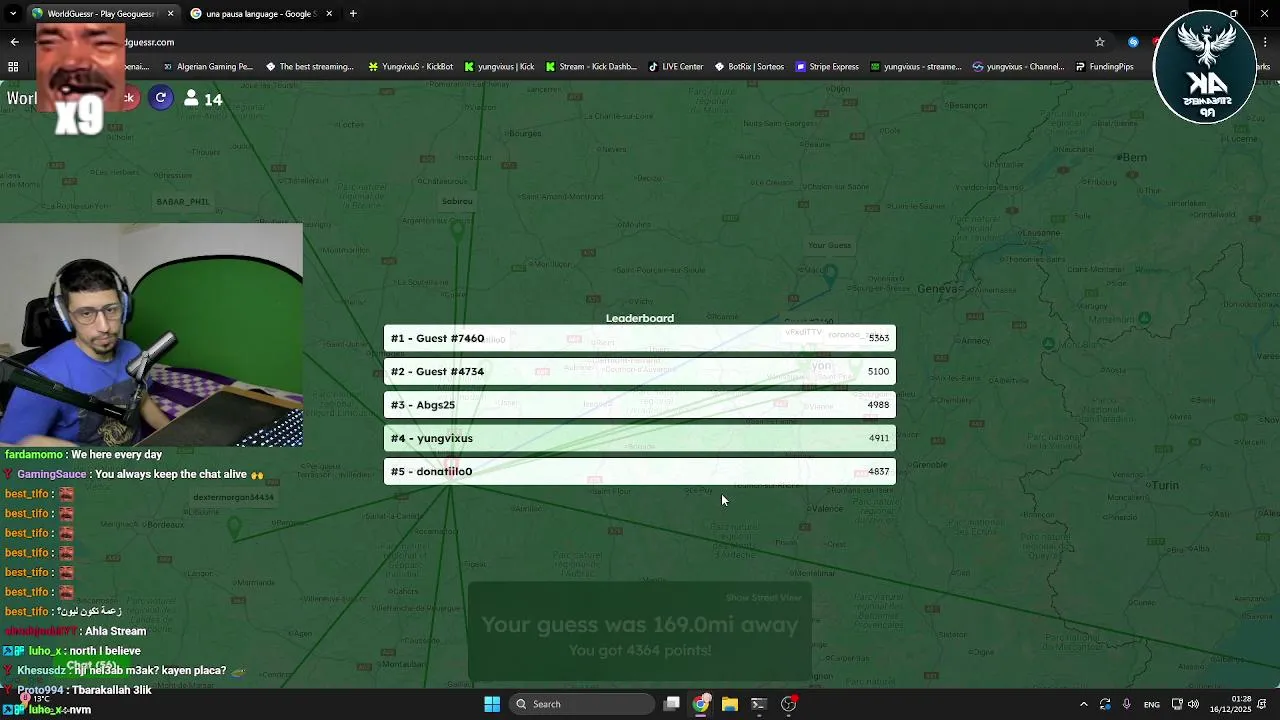Click the AK Streamer logo badge
The width and height of the screenshot is (1280, 720).
[1205, 67]
